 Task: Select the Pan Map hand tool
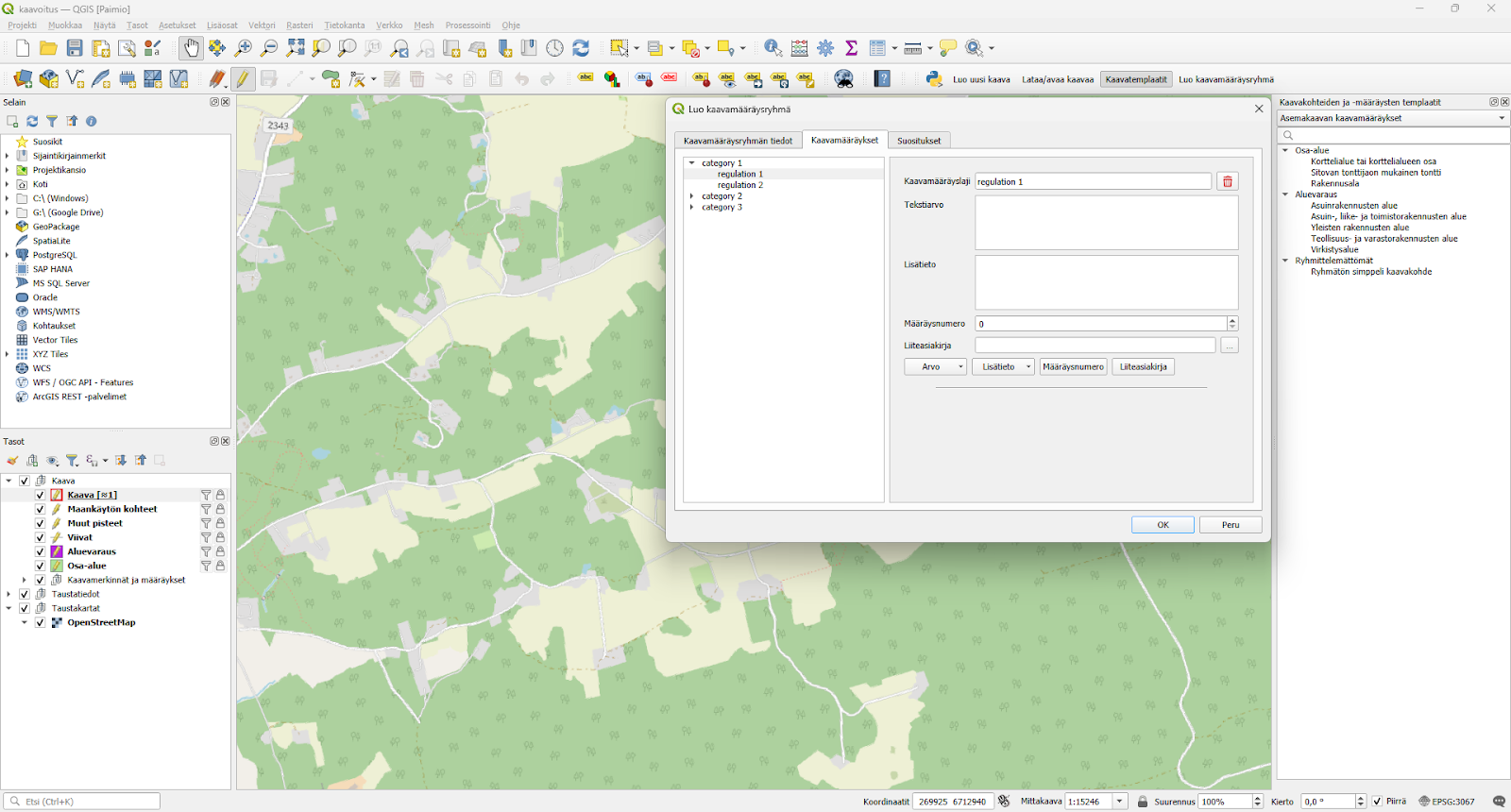point(192,48)
